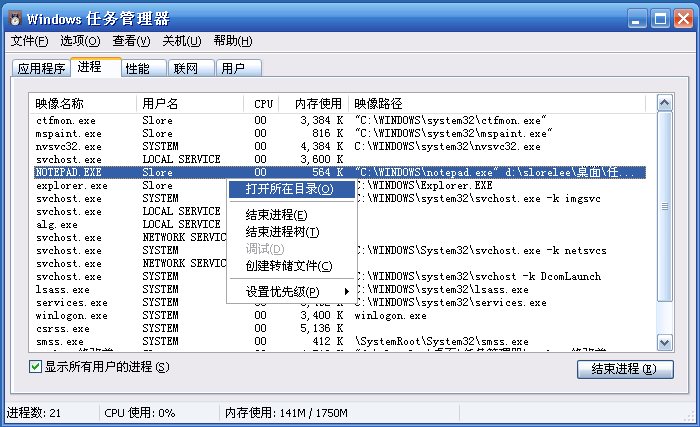Click svchost.exe path with -k netsvcs
This screenshot has height=427, width=700.
click(x=482, y=251)
